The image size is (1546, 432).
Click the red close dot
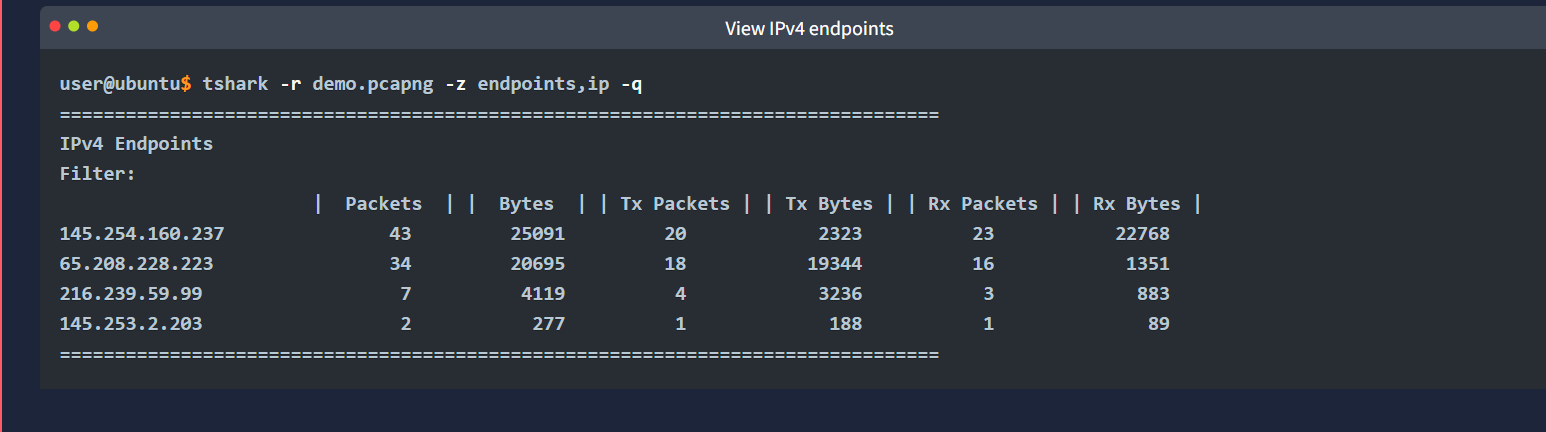[x=54, y=26]
